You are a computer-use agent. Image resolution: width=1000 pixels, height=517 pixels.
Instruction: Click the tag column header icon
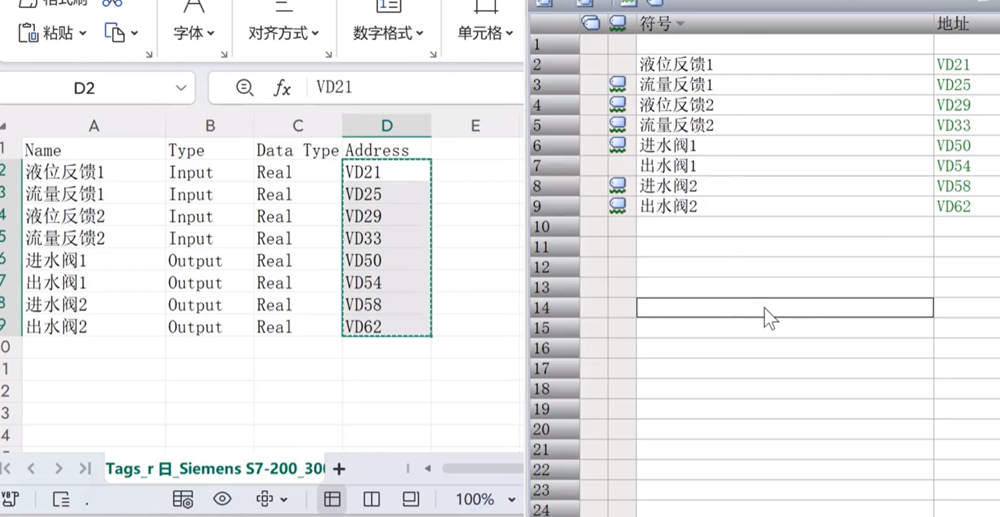coord(591,23)
